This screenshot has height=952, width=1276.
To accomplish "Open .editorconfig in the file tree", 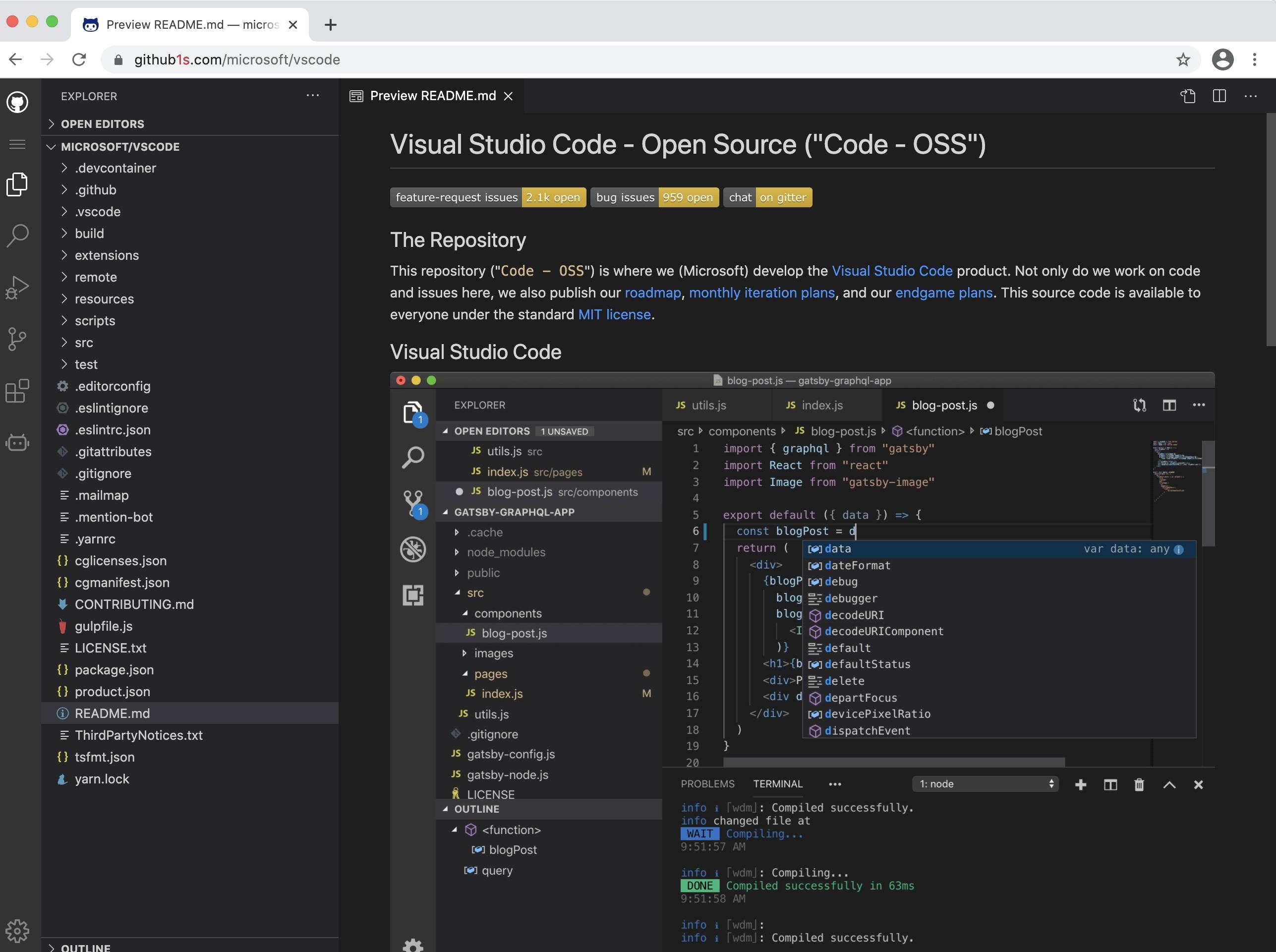I will pos(189,386).
